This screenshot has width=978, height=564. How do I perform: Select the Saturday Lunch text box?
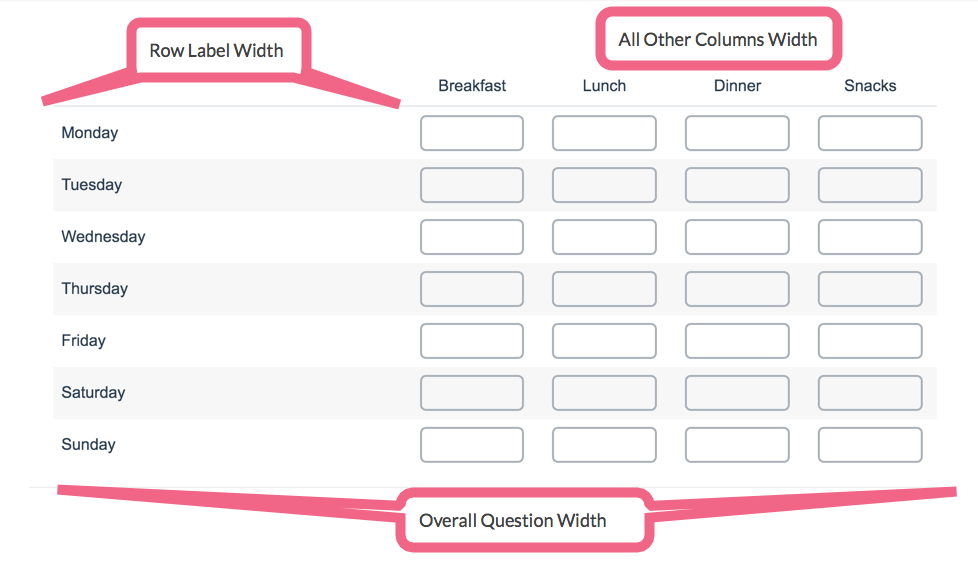pos(604,393)
